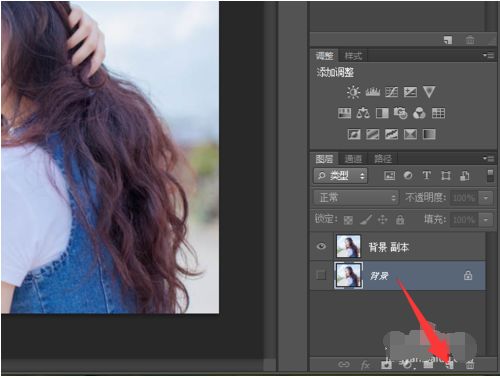Add an Exposure adjustment layer

(410, 92)
